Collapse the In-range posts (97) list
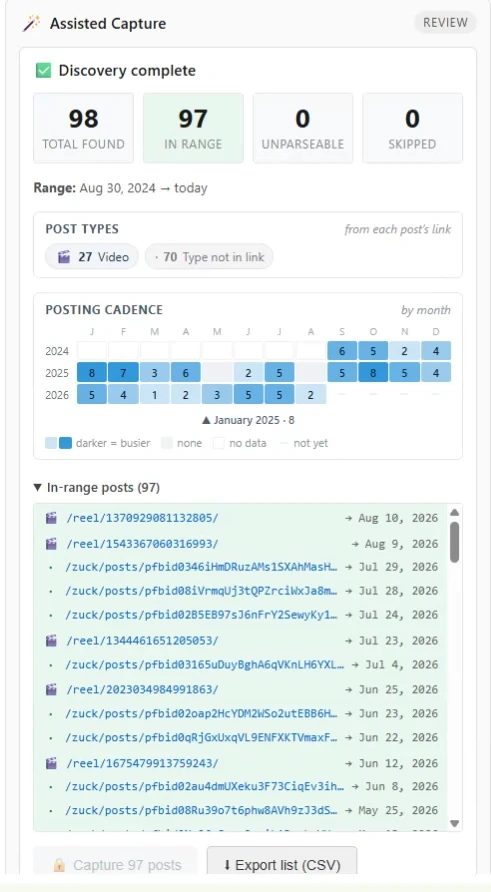 pos(97,488)
